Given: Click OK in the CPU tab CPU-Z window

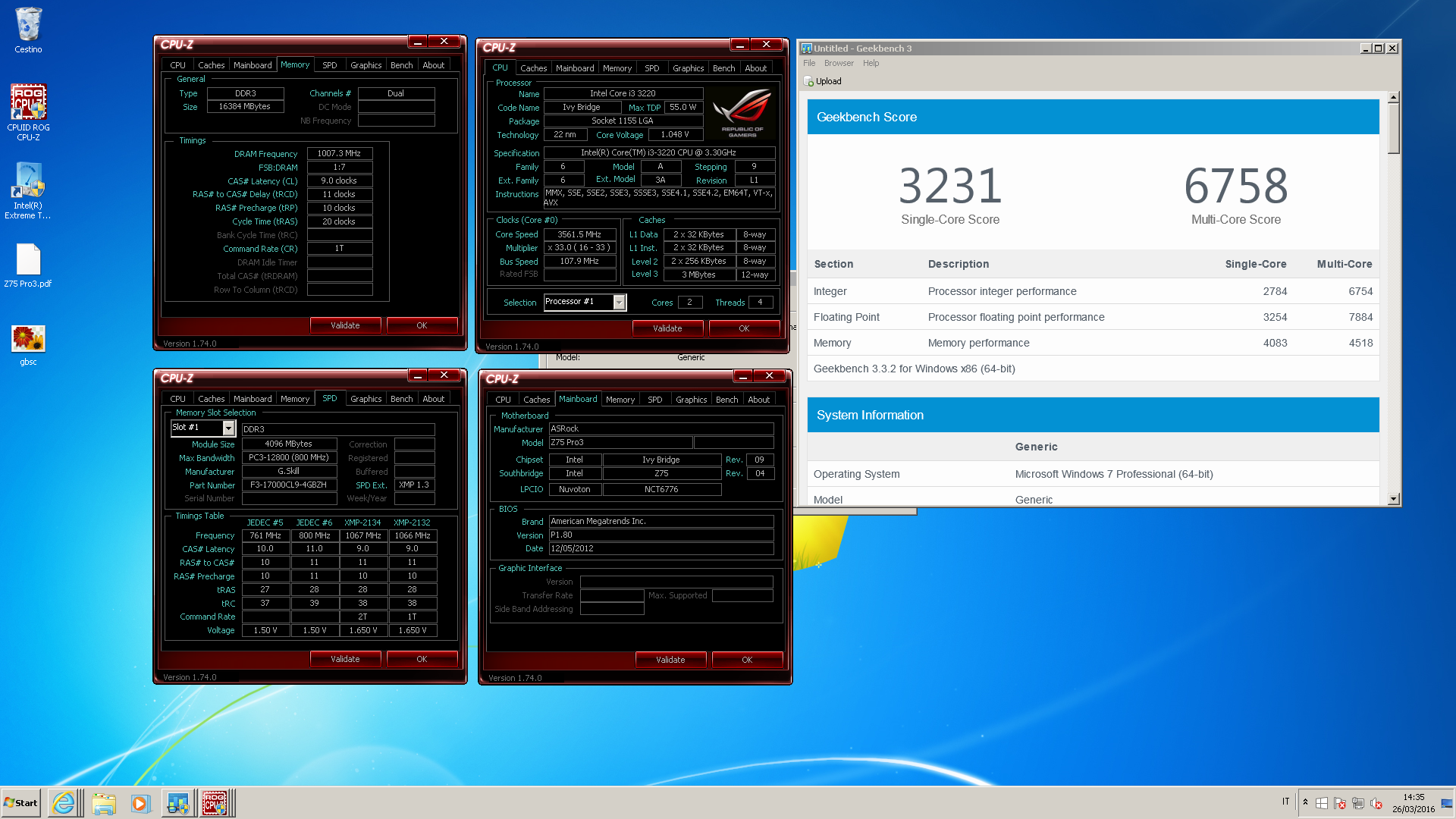Looking at the screenshot, I should click(x=744, y=328).
